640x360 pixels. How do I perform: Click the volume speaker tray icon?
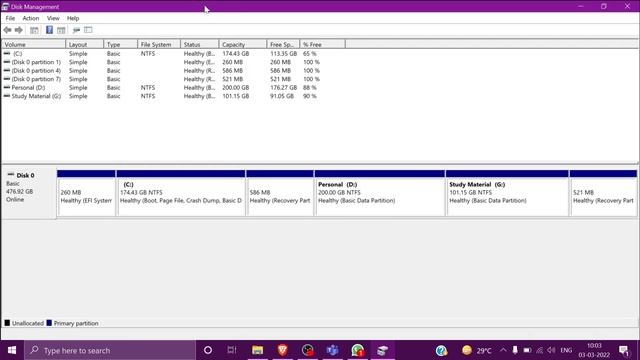(x=551, y=350)
